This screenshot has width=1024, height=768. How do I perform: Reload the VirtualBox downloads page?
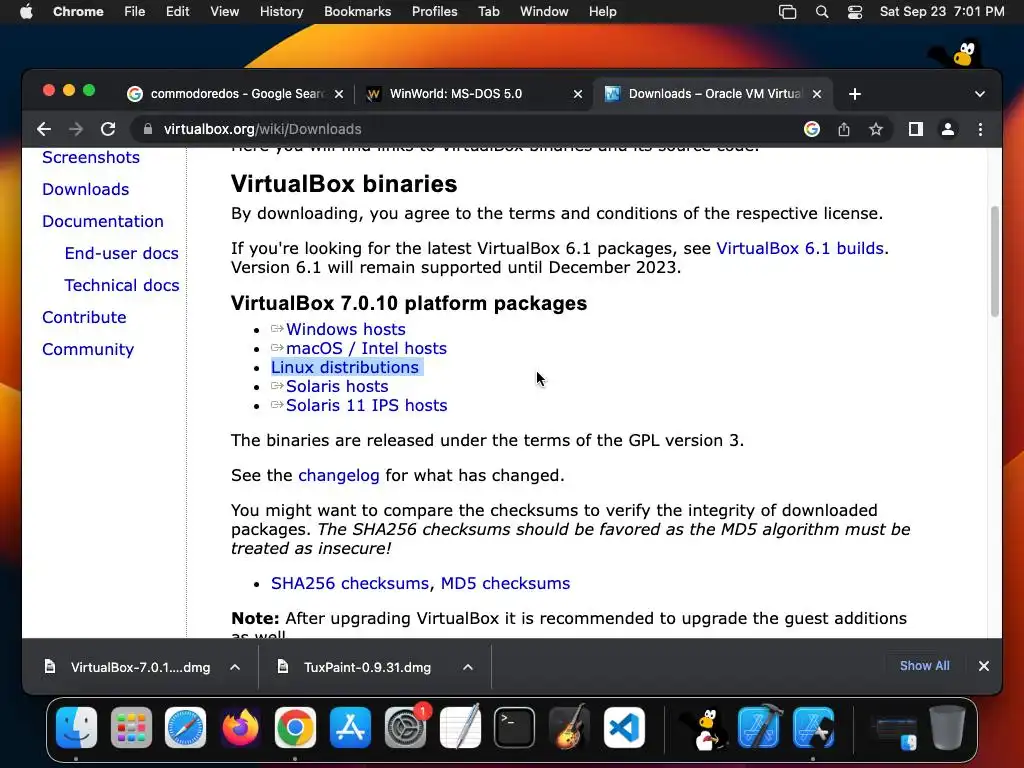point(108,129)
